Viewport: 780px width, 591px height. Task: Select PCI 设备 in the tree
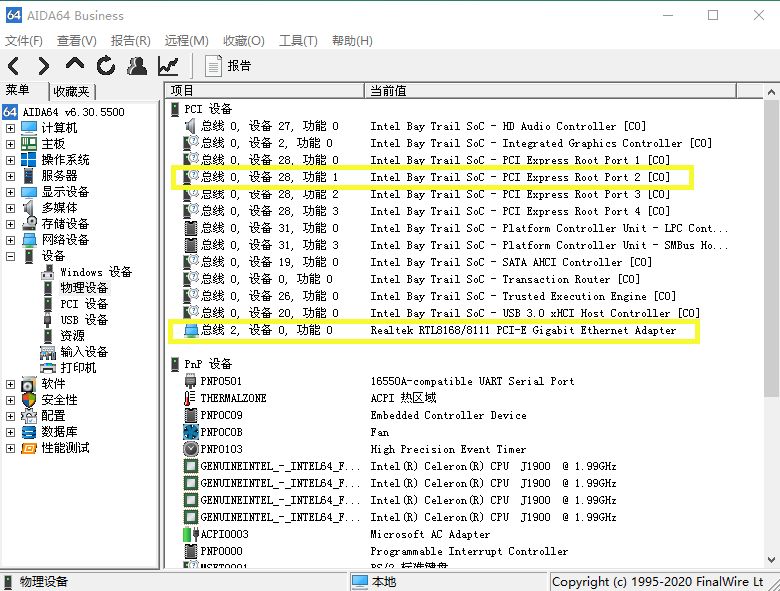coord(84,303)
